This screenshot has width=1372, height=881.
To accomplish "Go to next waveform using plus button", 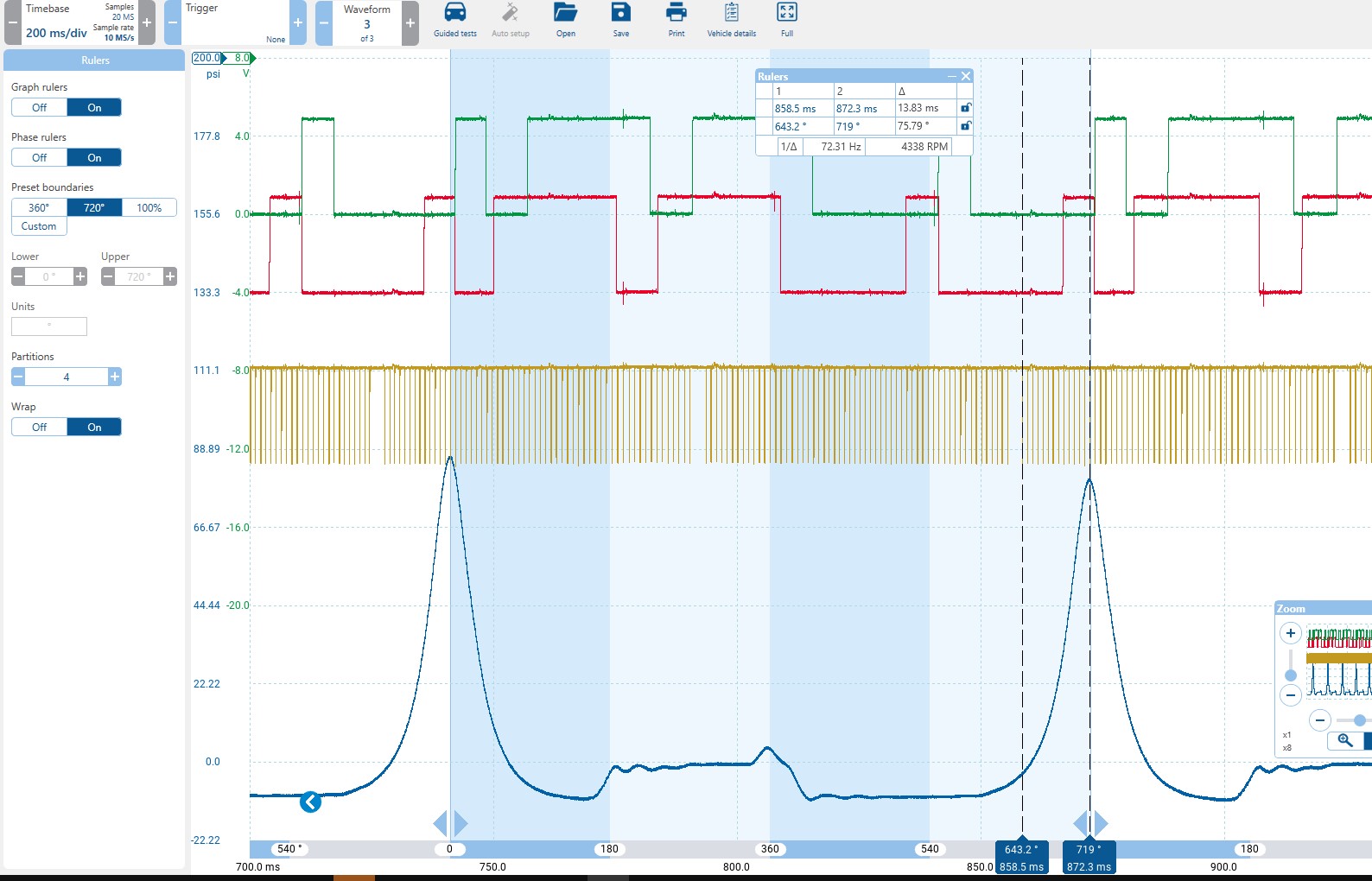I will click(x=410, y=23).
